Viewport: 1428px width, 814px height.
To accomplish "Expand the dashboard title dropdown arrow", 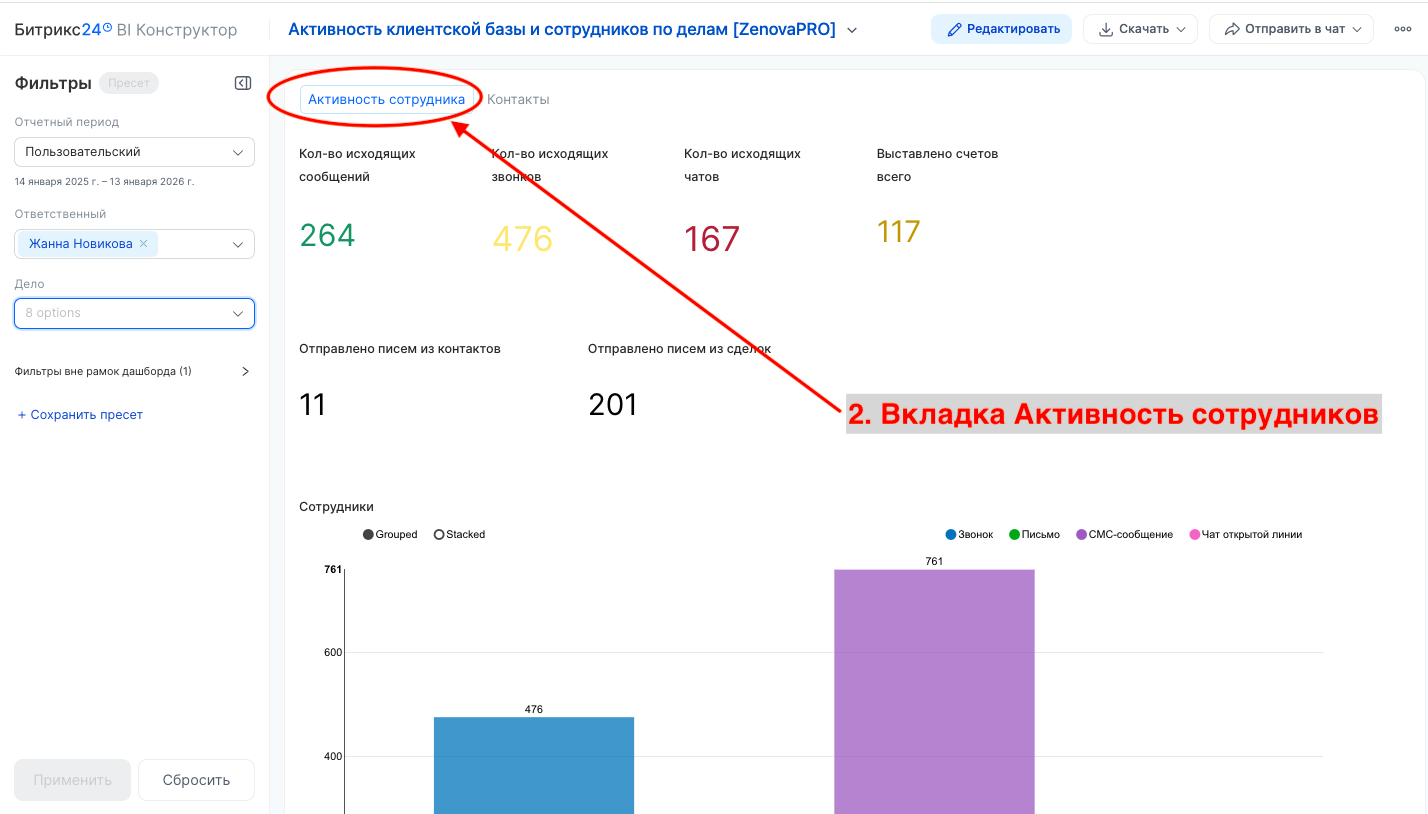I will click(851, 29).
